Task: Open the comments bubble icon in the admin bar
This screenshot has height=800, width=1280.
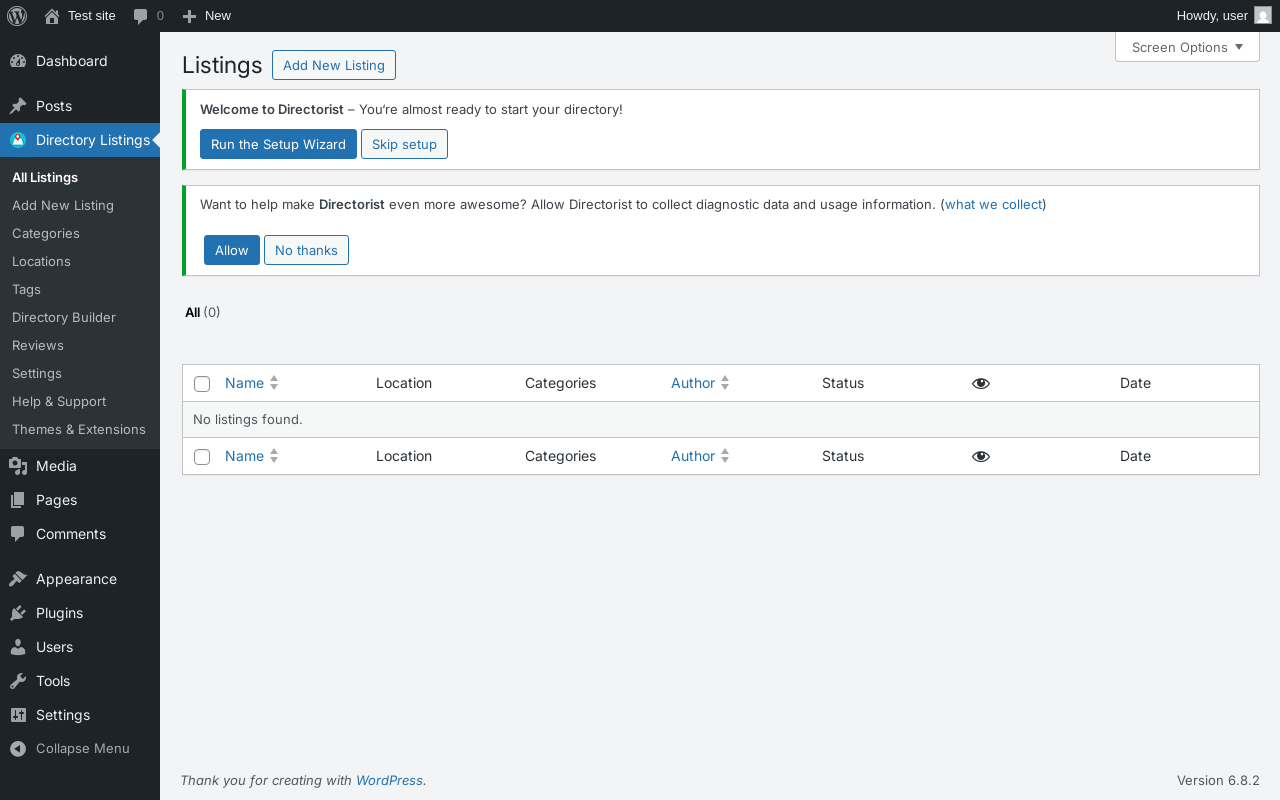Action: [x=141, y=16]
